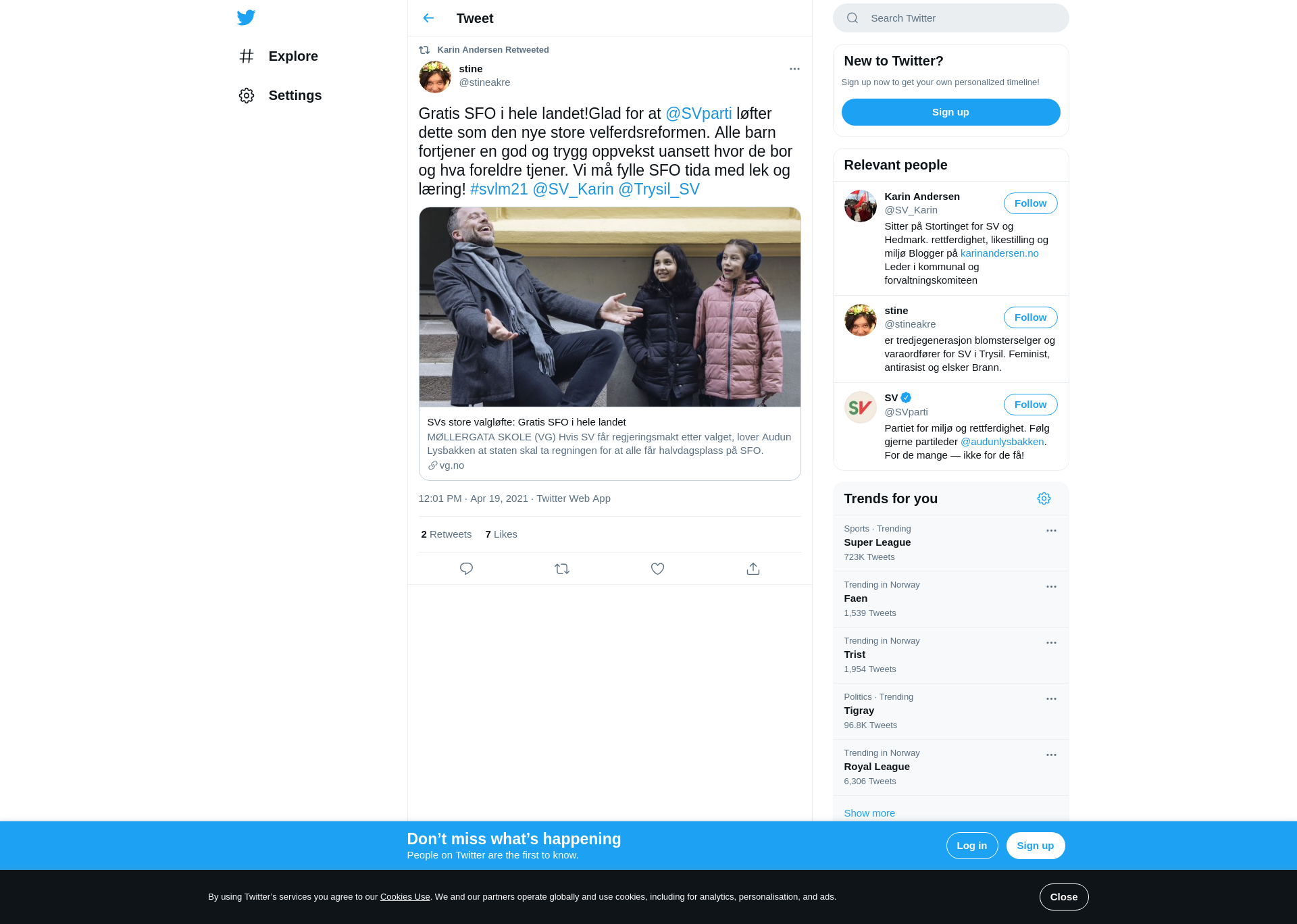Click stine's avatar in Relevant people

coord(861,320)
